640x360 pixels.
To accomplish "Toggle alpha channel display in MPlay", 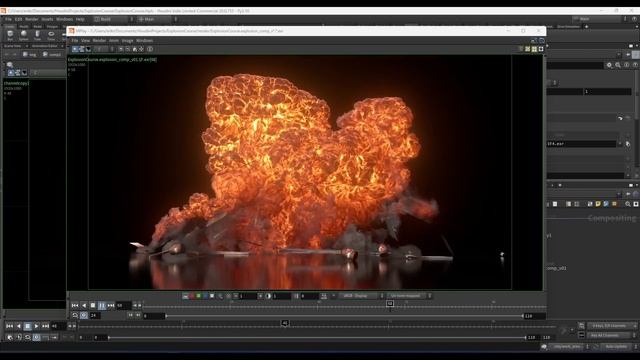I will click(212, 296).
